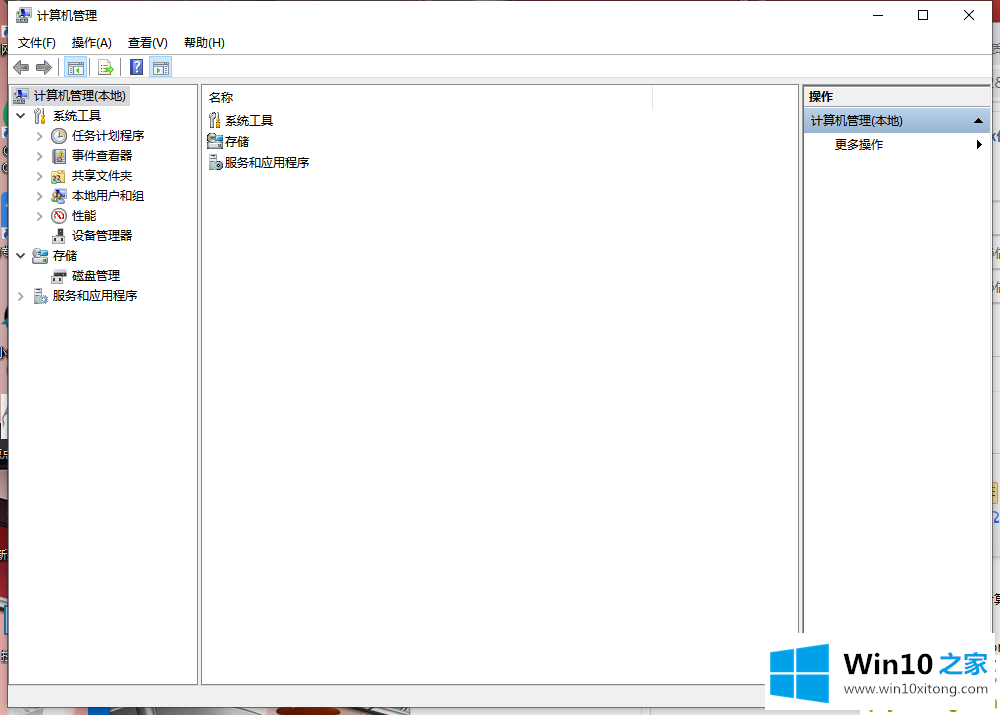Click the 存储 storage icon in tree
Image resolution: width=1000 pixels, height=715 pixels.
click(40, 256)
